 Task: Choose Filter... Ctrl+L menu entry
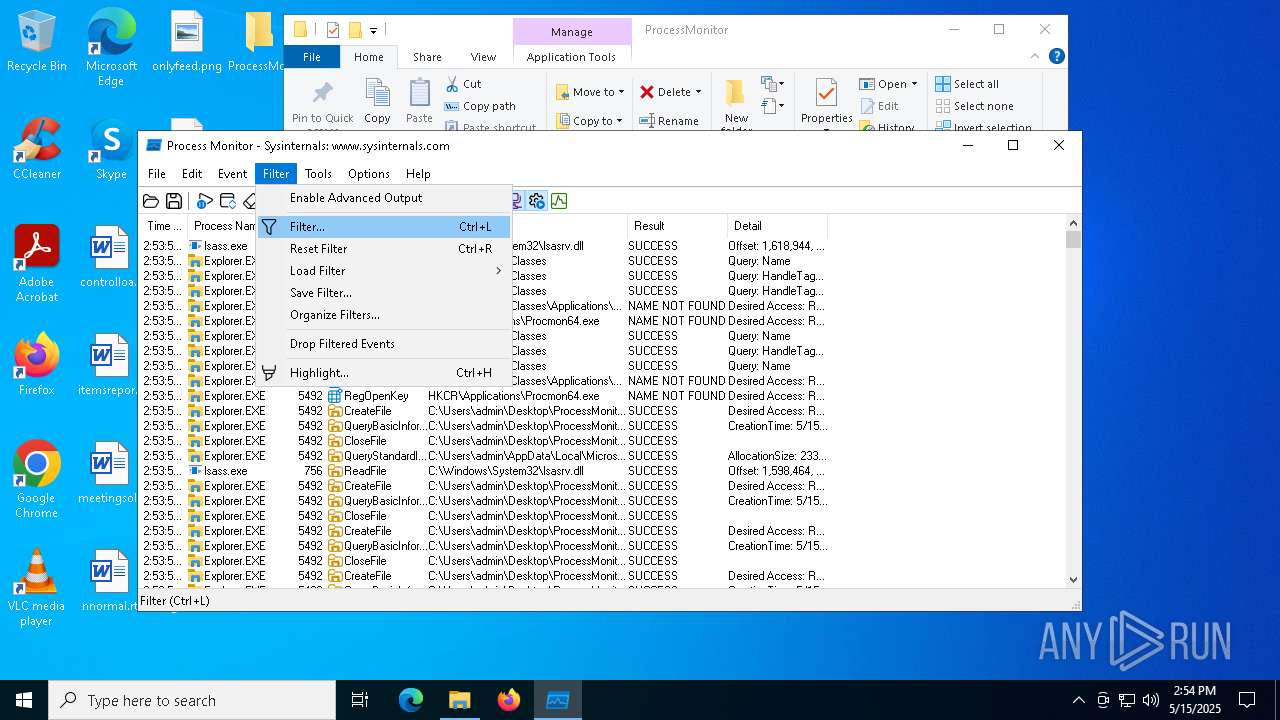384,227
